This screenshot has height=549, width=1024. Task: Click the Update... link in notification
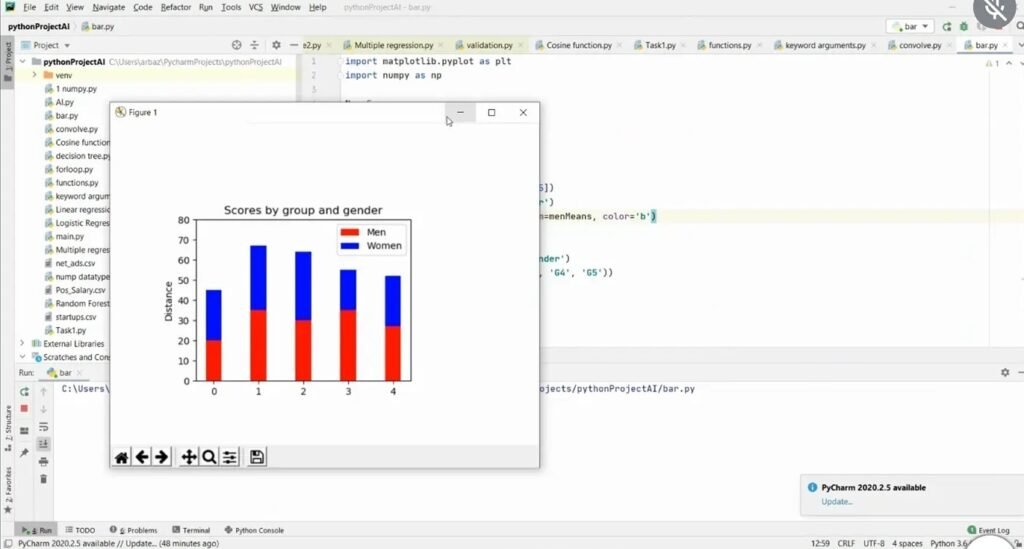coord(837,501)
